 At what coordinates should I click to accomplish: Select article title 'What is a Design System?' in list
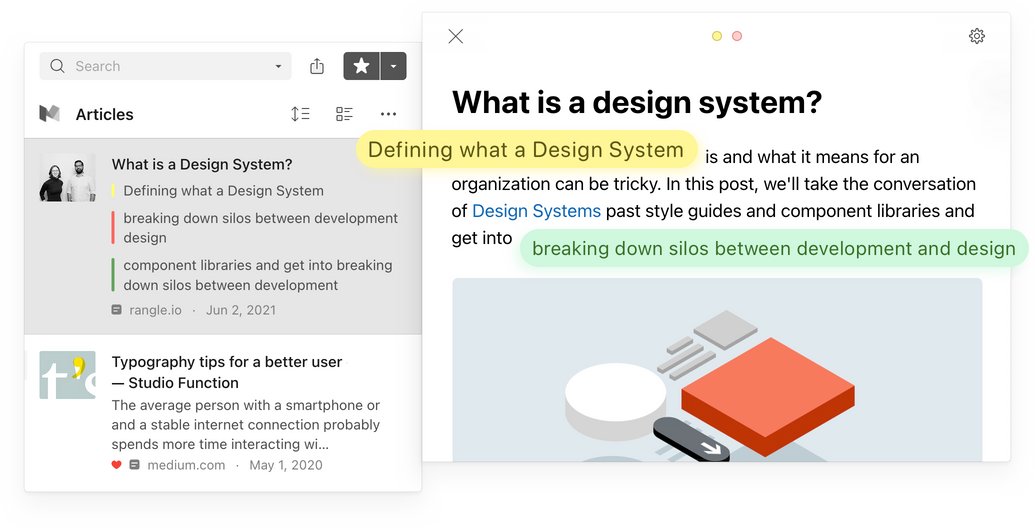[202, 164]
